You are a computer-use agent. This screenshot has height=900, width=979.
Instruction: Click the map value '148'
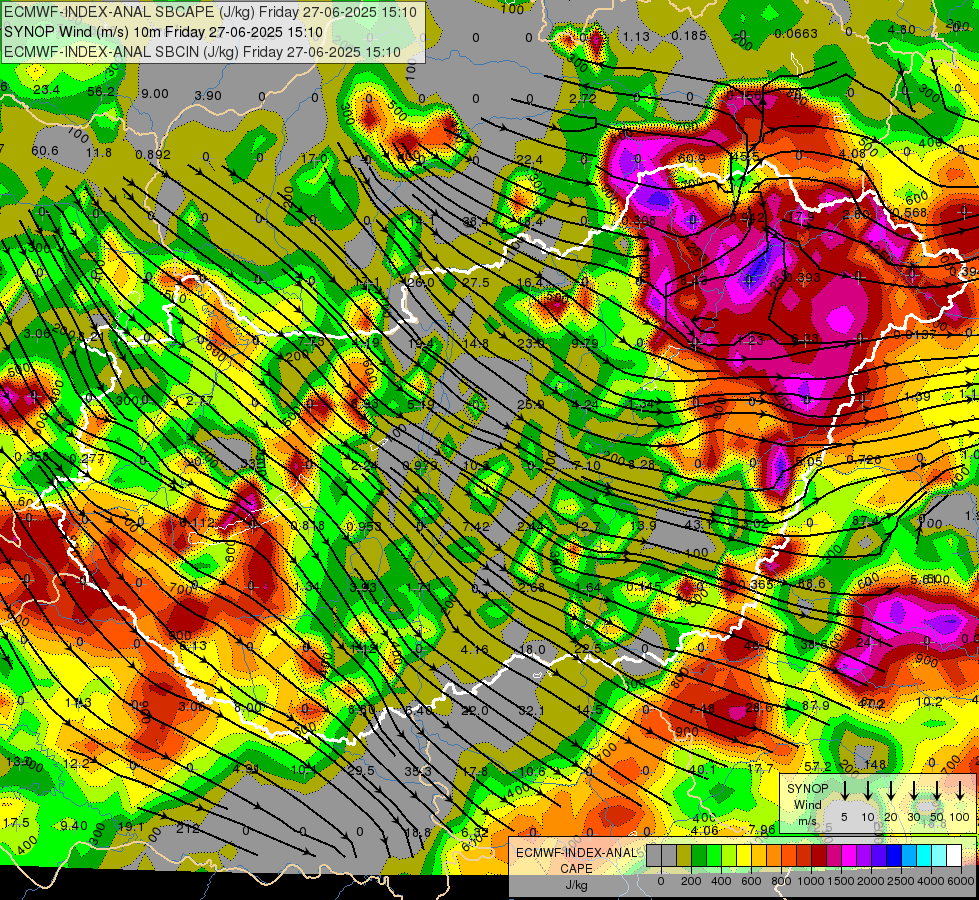(875, 764)
